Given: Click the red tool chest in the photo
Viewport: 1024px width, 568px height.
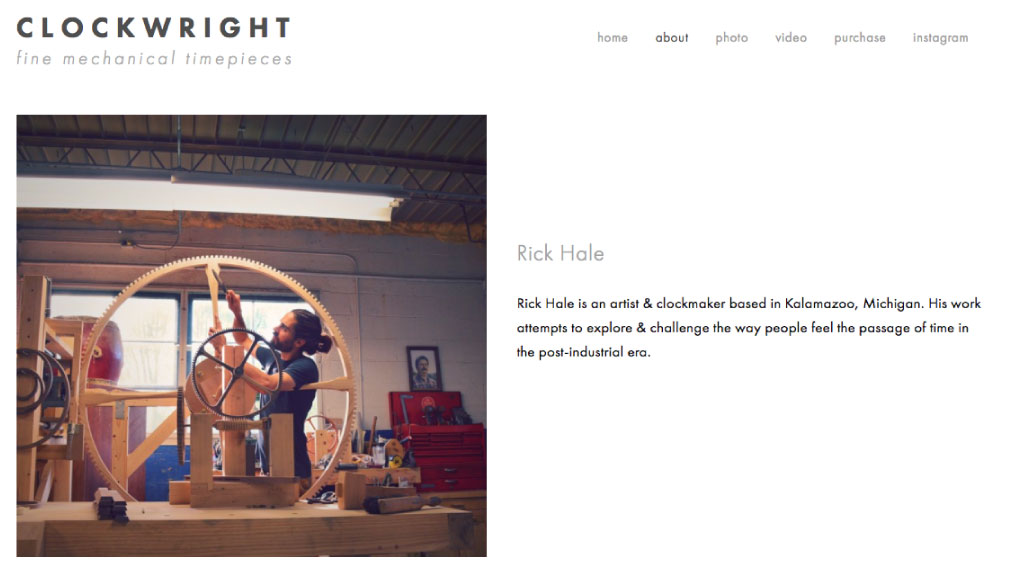Looking at the screenshot, I should point(439,439).
